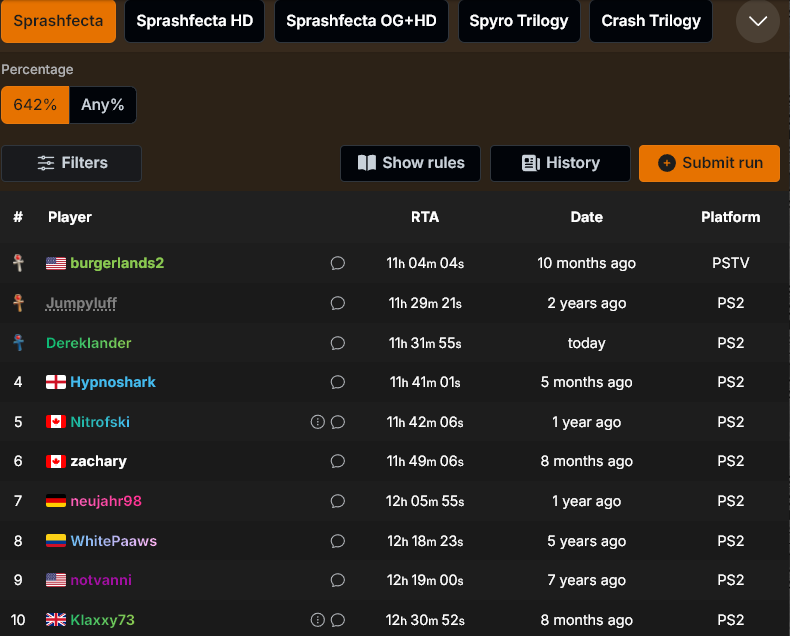Select the 642% percentage option
790x636 pixels.
click(x=35, y=105)
